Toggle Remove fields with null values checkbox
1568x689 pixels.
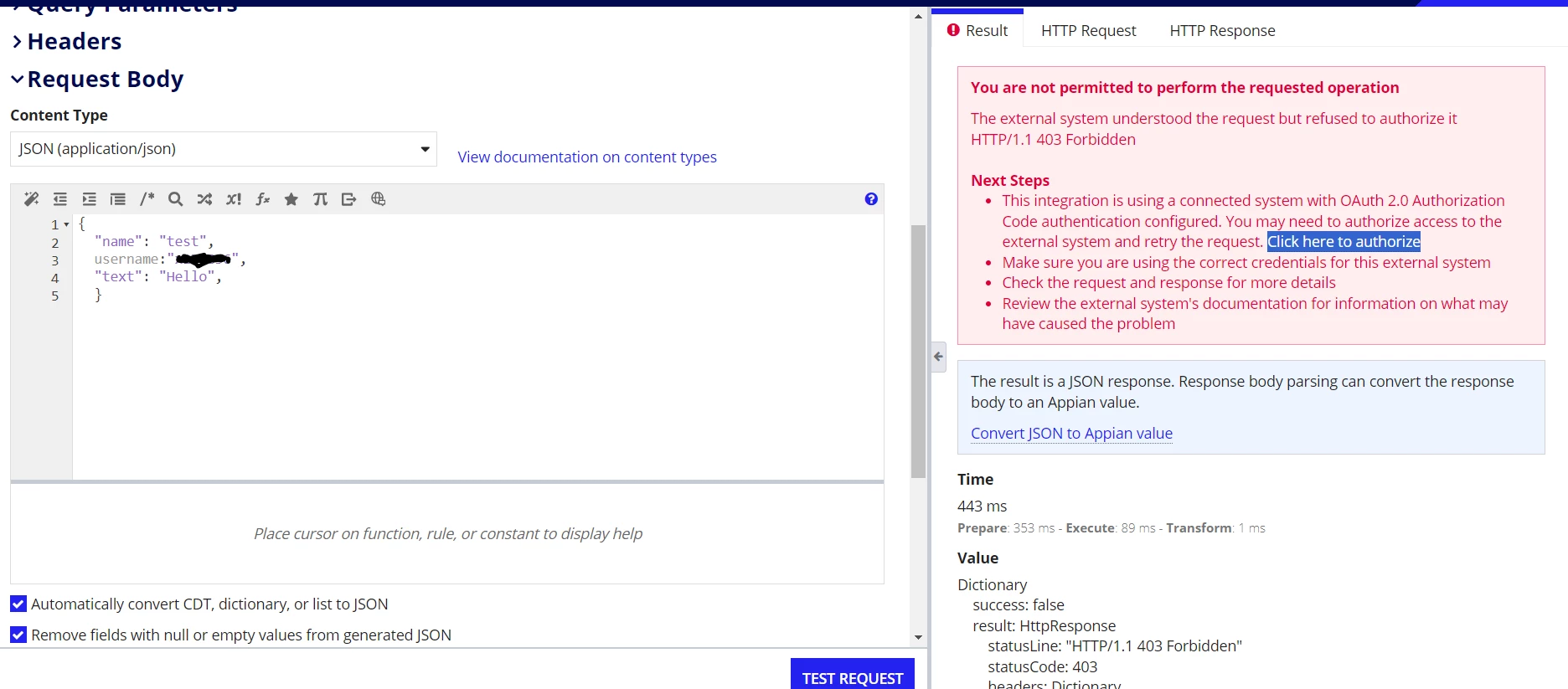(18, 635)
